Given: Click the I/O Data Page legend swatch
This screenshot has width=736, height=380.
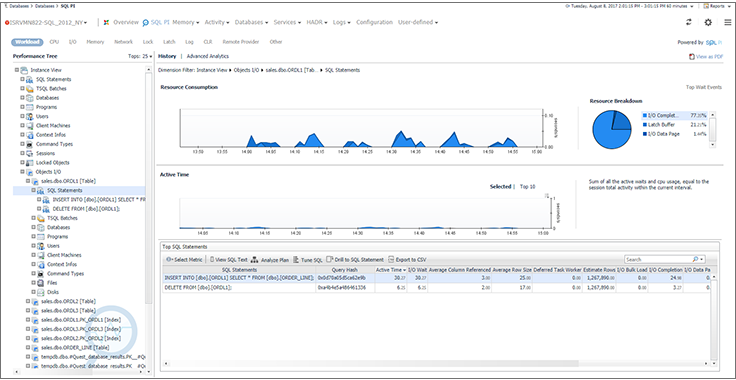Looking at the screenshot, I should click(644, 134).
